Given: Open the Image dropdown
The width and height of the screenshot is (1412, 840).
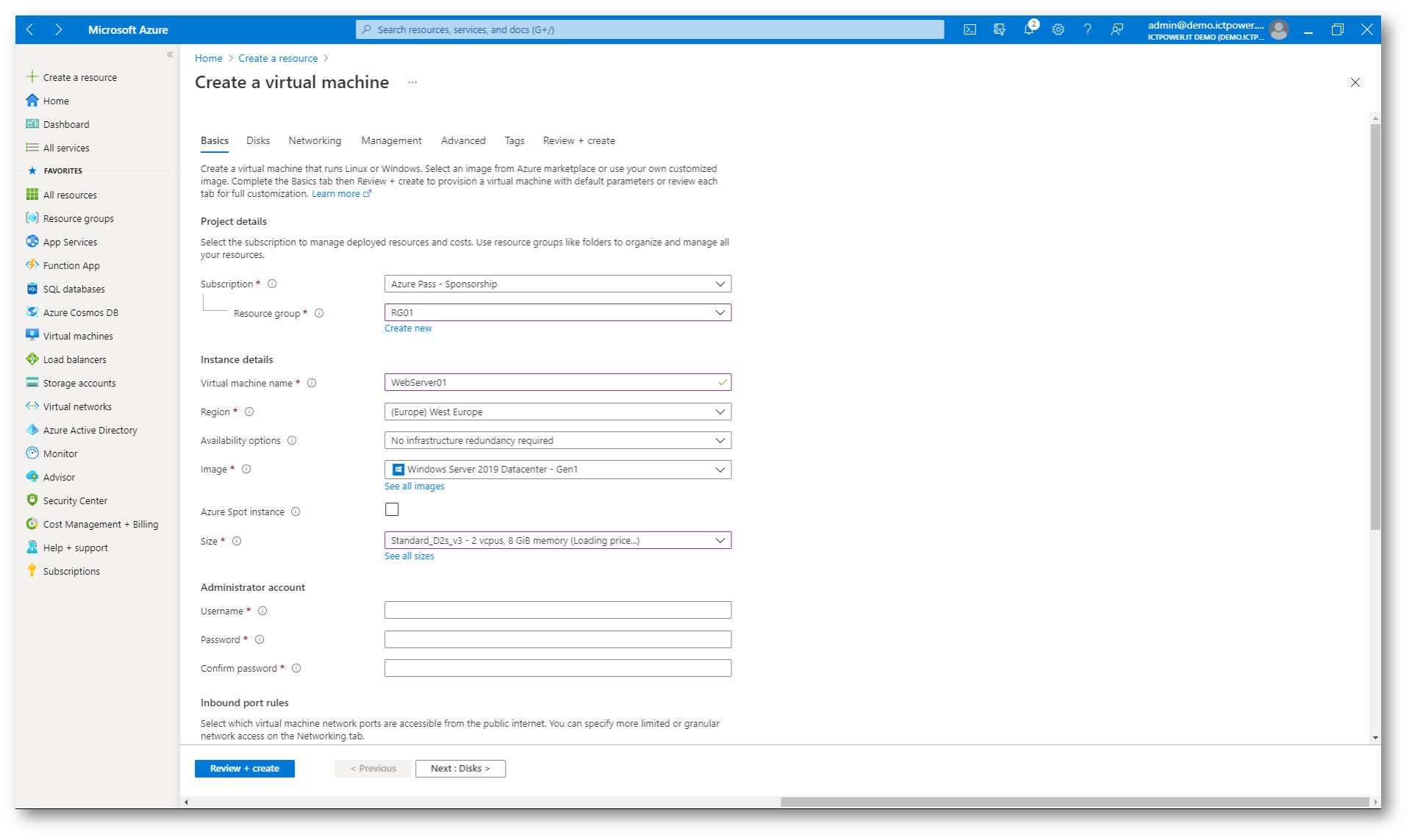Looking at the screenshot, I should coord(558,469).
